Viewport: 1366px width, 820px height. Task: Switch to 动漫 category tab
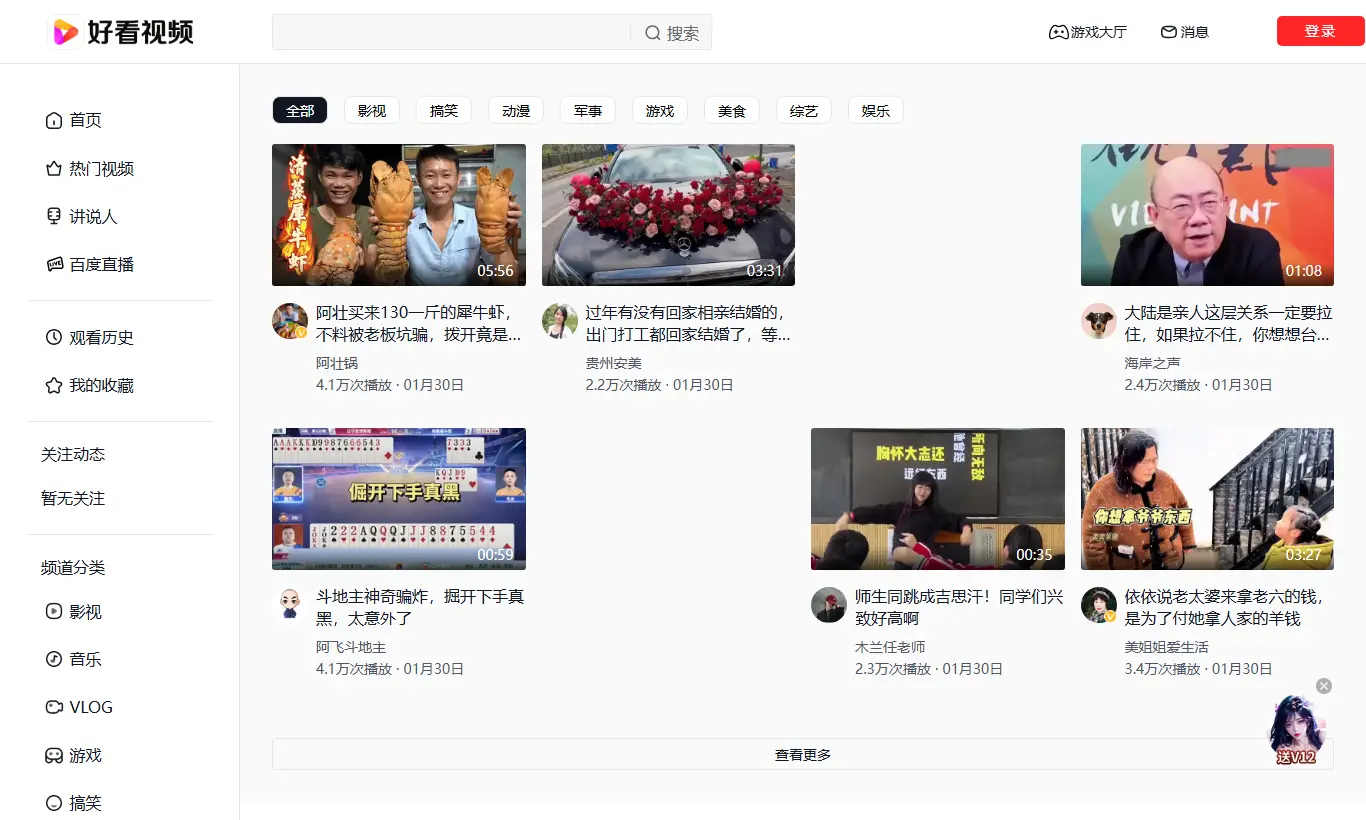516,111
